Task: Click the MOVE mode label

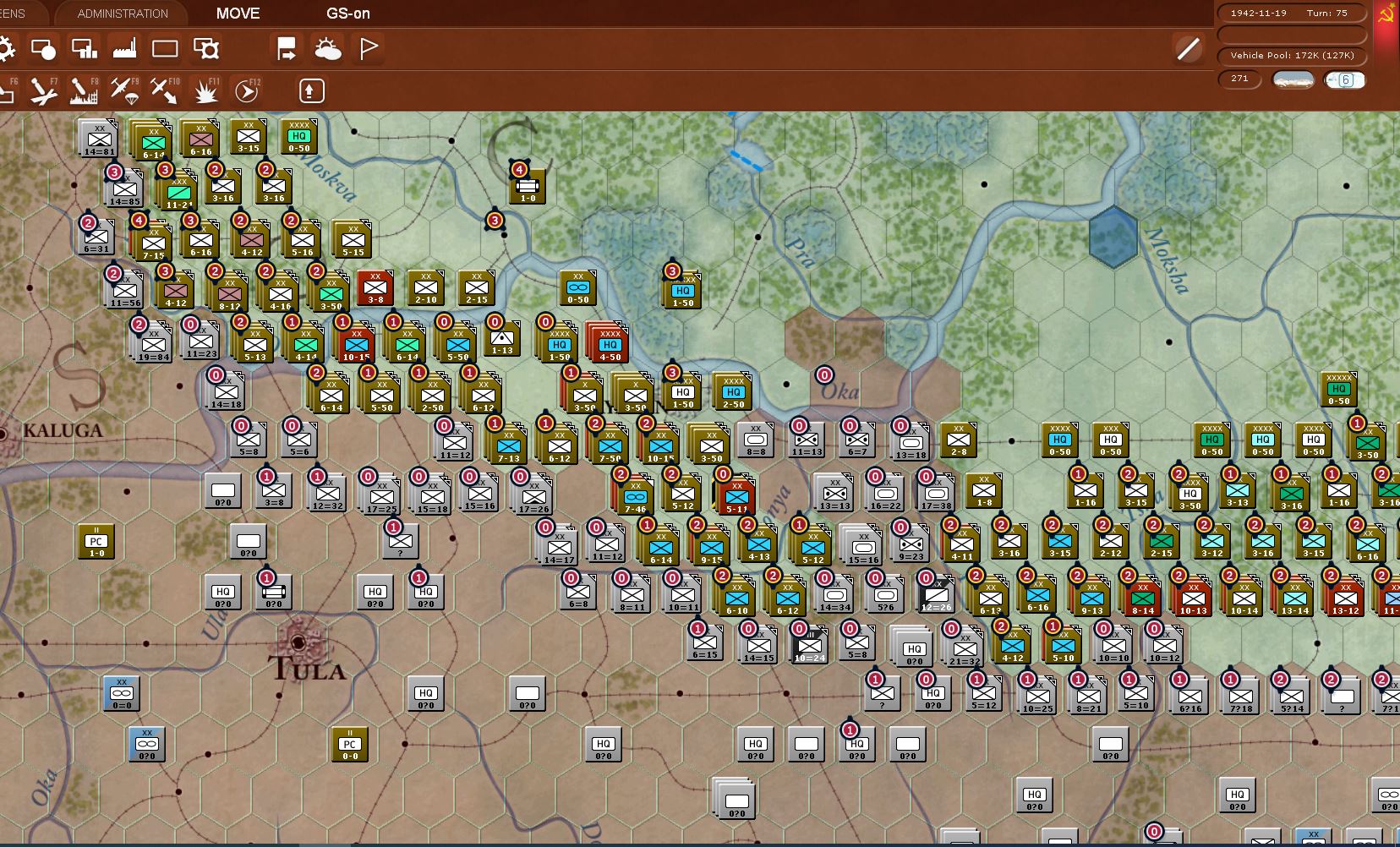Action: coord(238,14)
